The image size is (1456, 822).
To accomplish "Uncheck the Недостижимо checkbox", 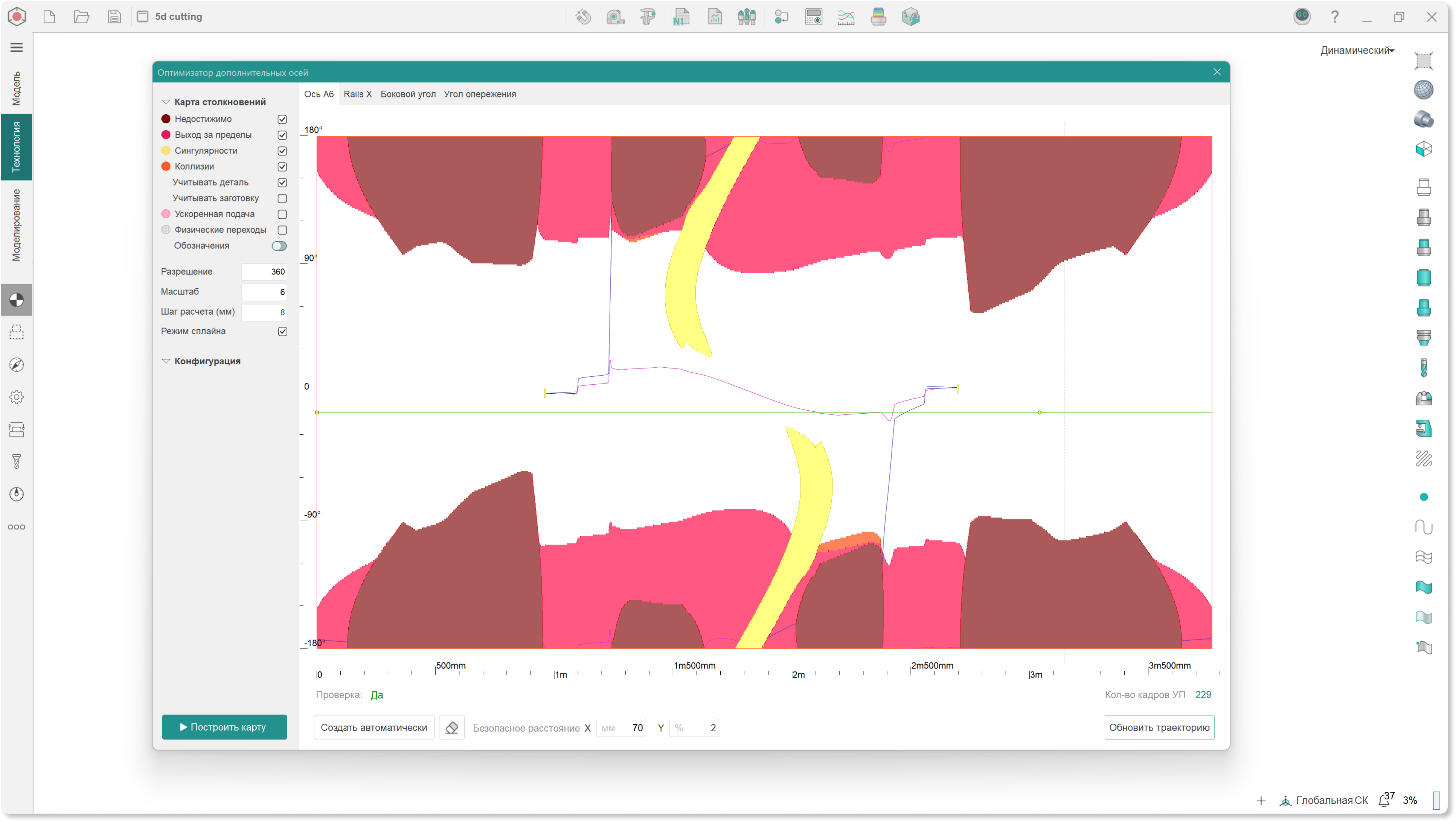I will (x=282, y=119).
